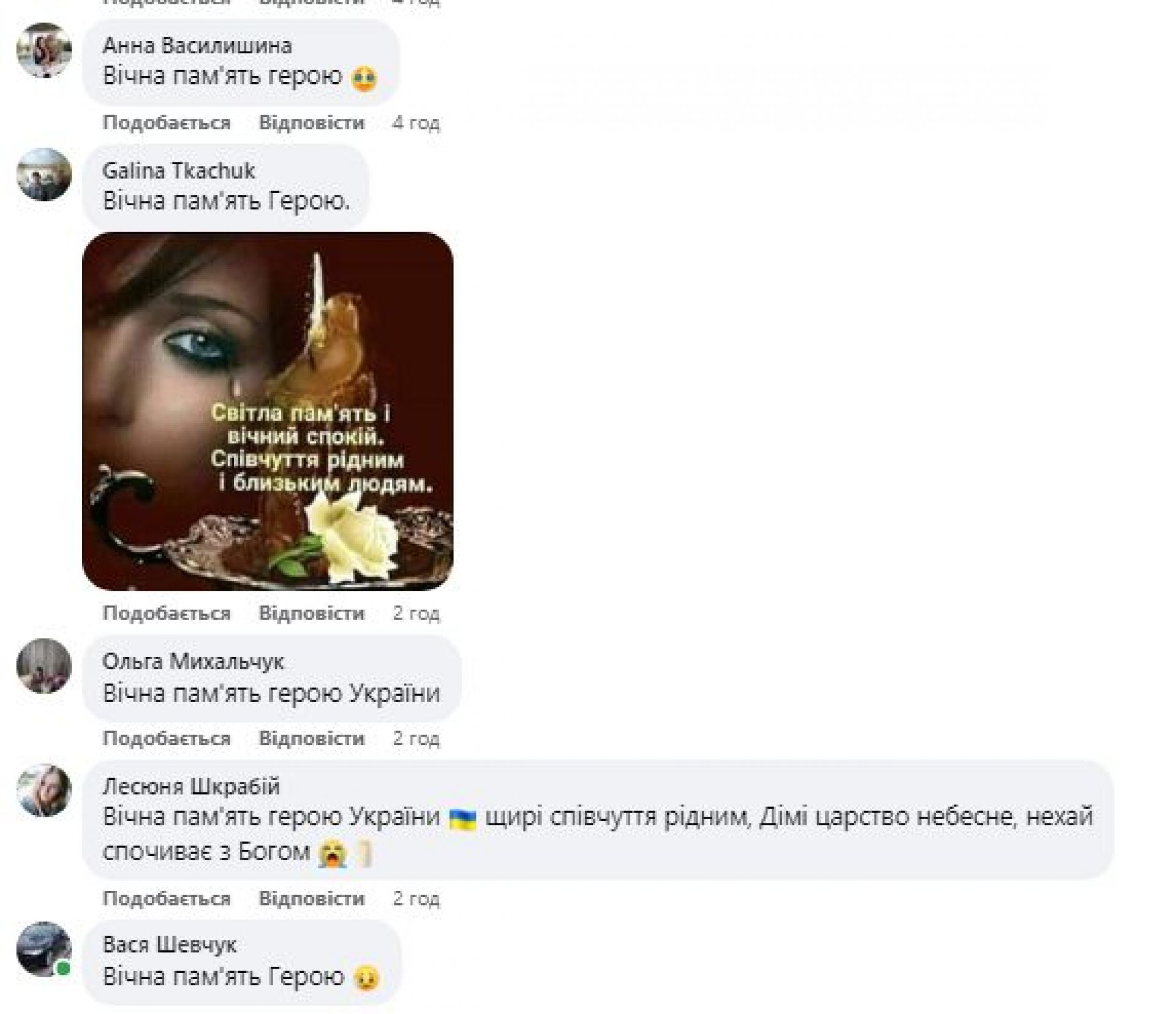Viewport: 1176px width, 1014px height.
Task: Click crying emoji in Анна Василишина's comment
Action: (364, 78)
